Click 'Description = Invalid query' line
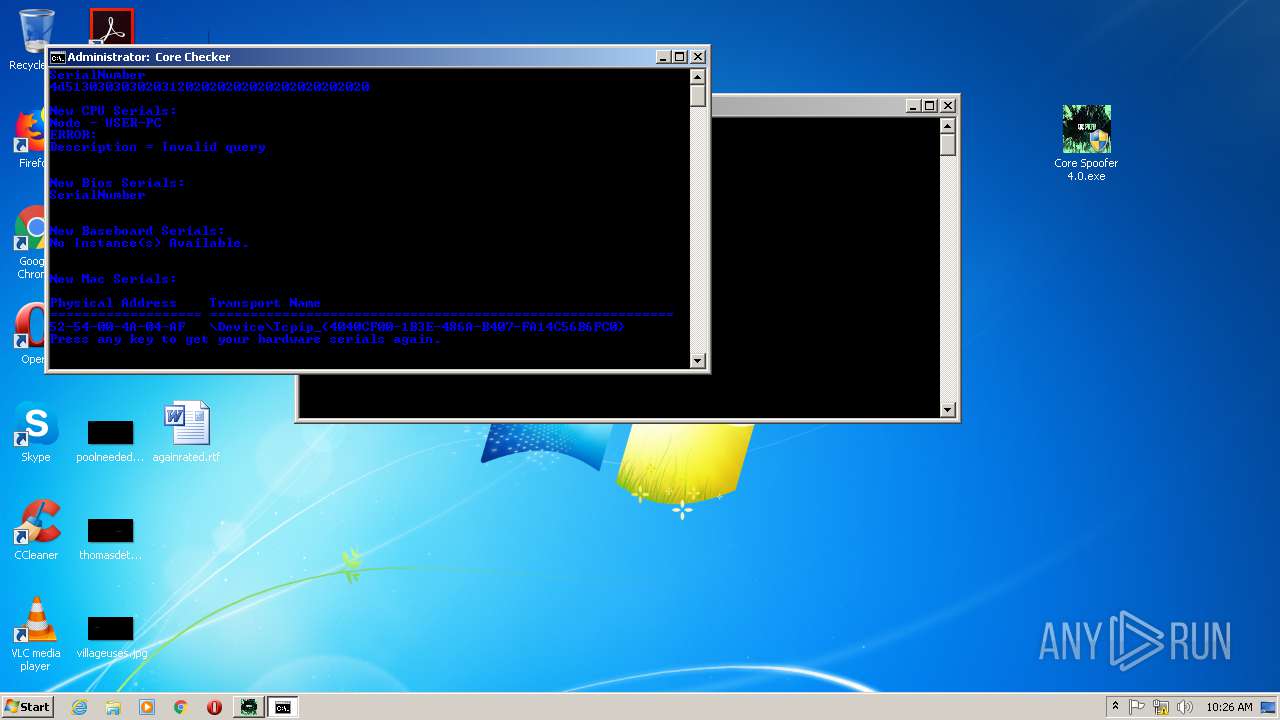 [158, 147]
